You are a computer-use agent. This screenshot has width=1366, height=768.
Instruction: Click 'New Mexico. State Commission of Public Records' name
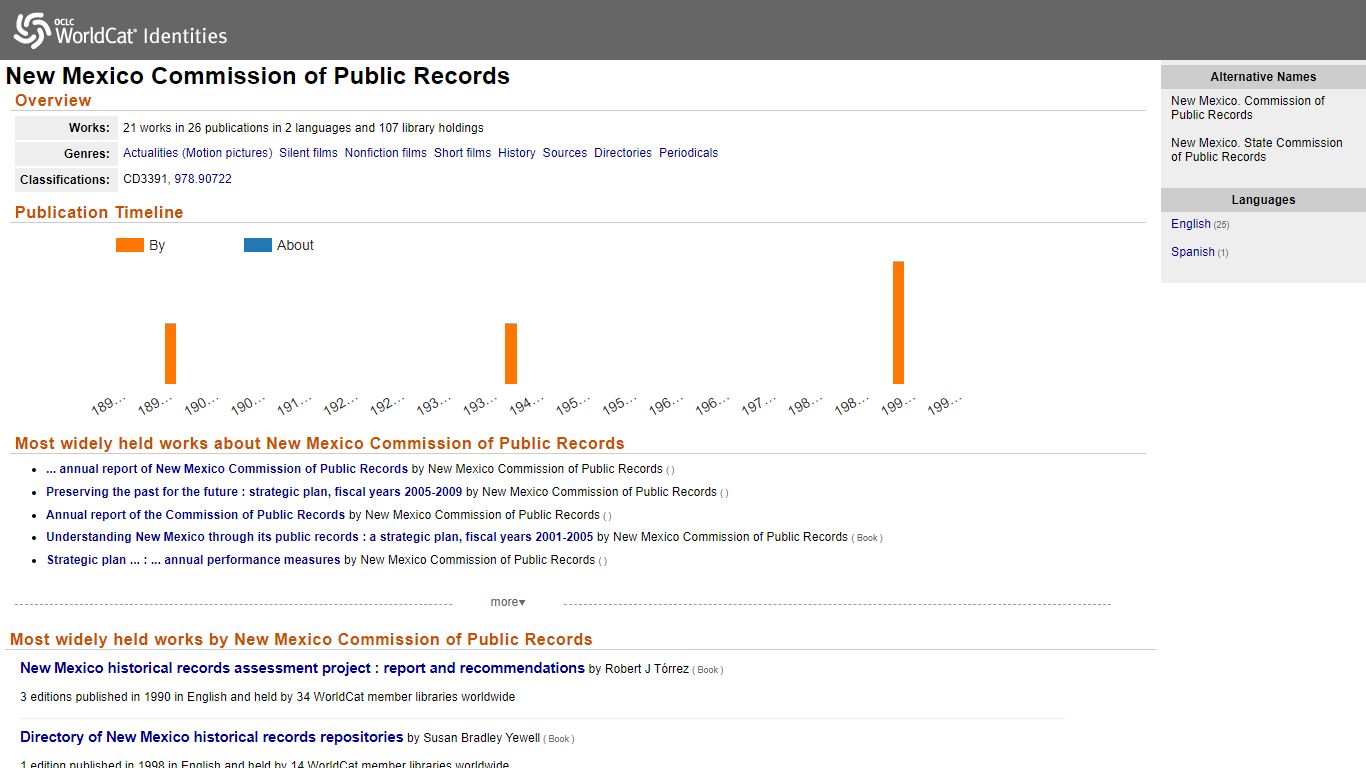tap(1257, 150)
